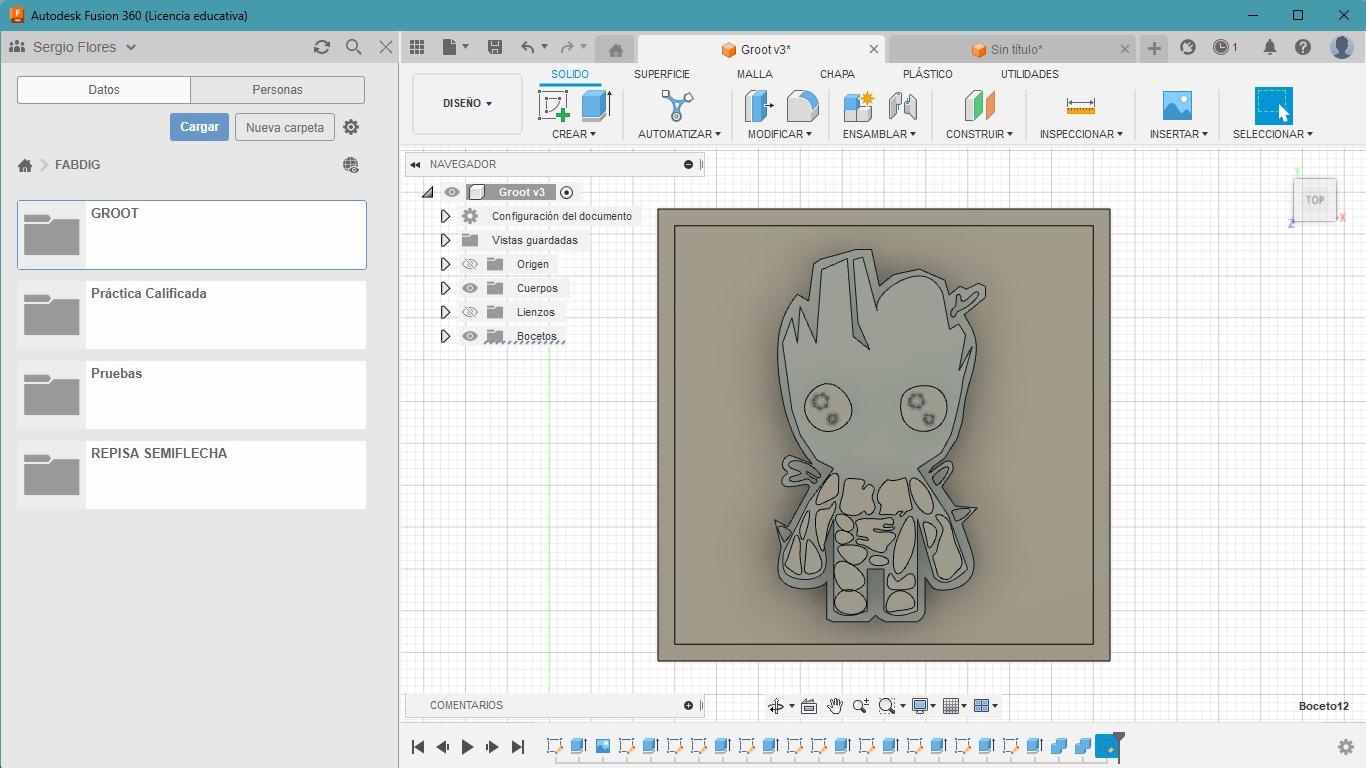Expand the Vistas guardadas node

click(445, 240)
